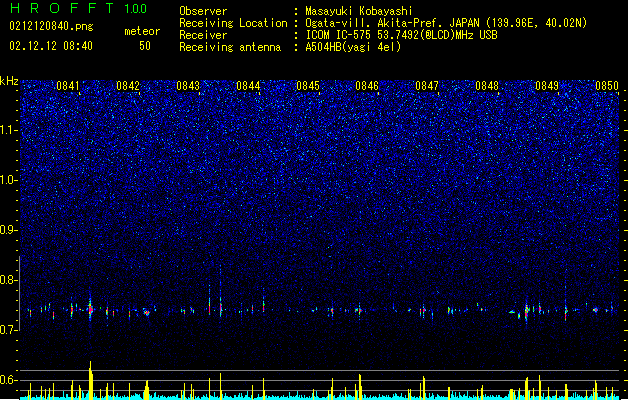This screenshot has width=629, height=400.
Task: Click the Observer label
Action: click(x=203, y=11)
